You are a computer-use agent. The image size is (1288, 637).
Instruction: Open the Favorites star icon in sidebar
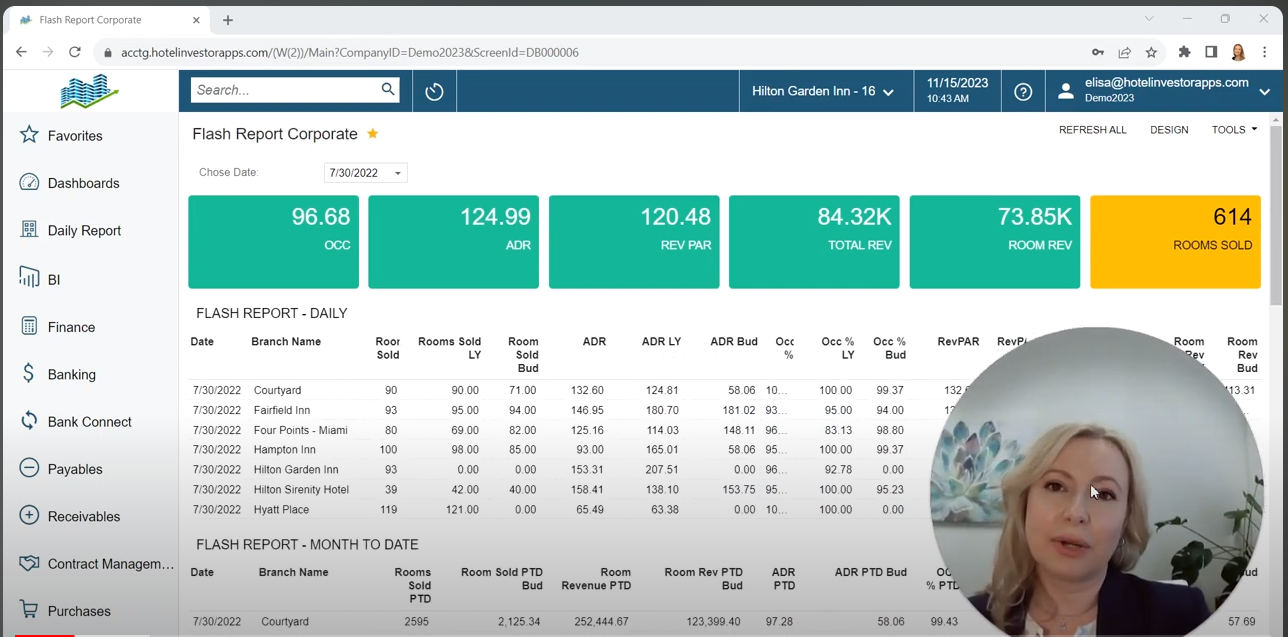(x=29, y=135)
